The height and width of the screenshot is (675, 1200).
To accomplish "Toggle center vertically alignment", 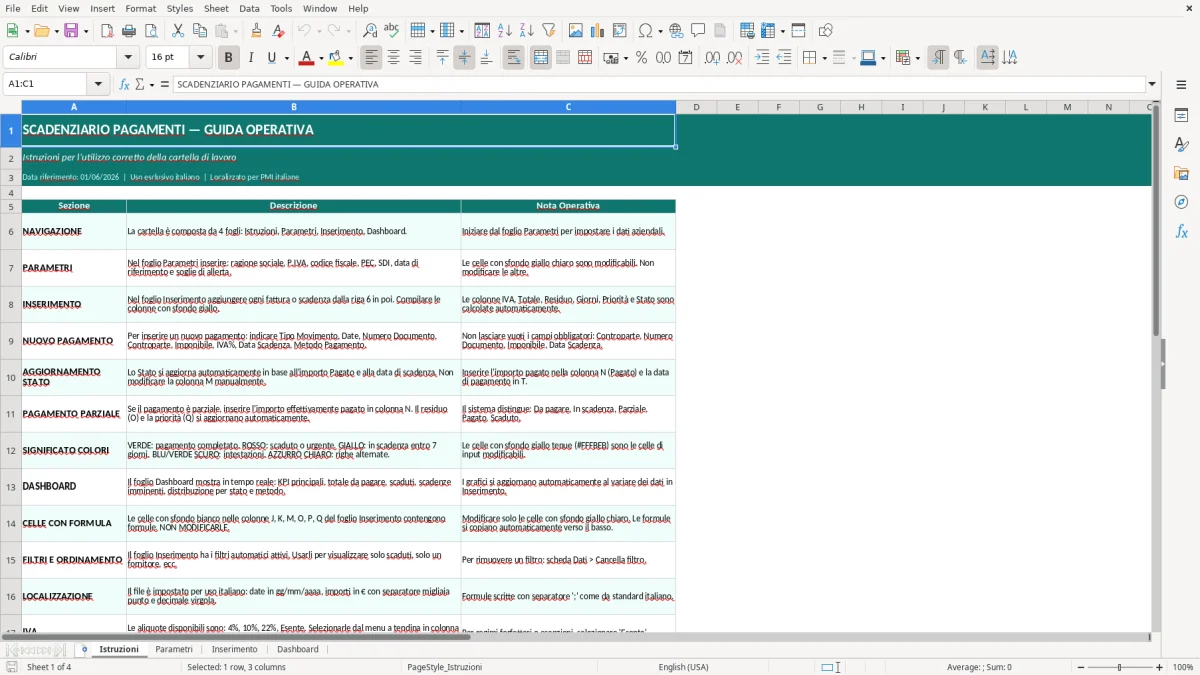I will pyautogui.click(x=464, y=58).
